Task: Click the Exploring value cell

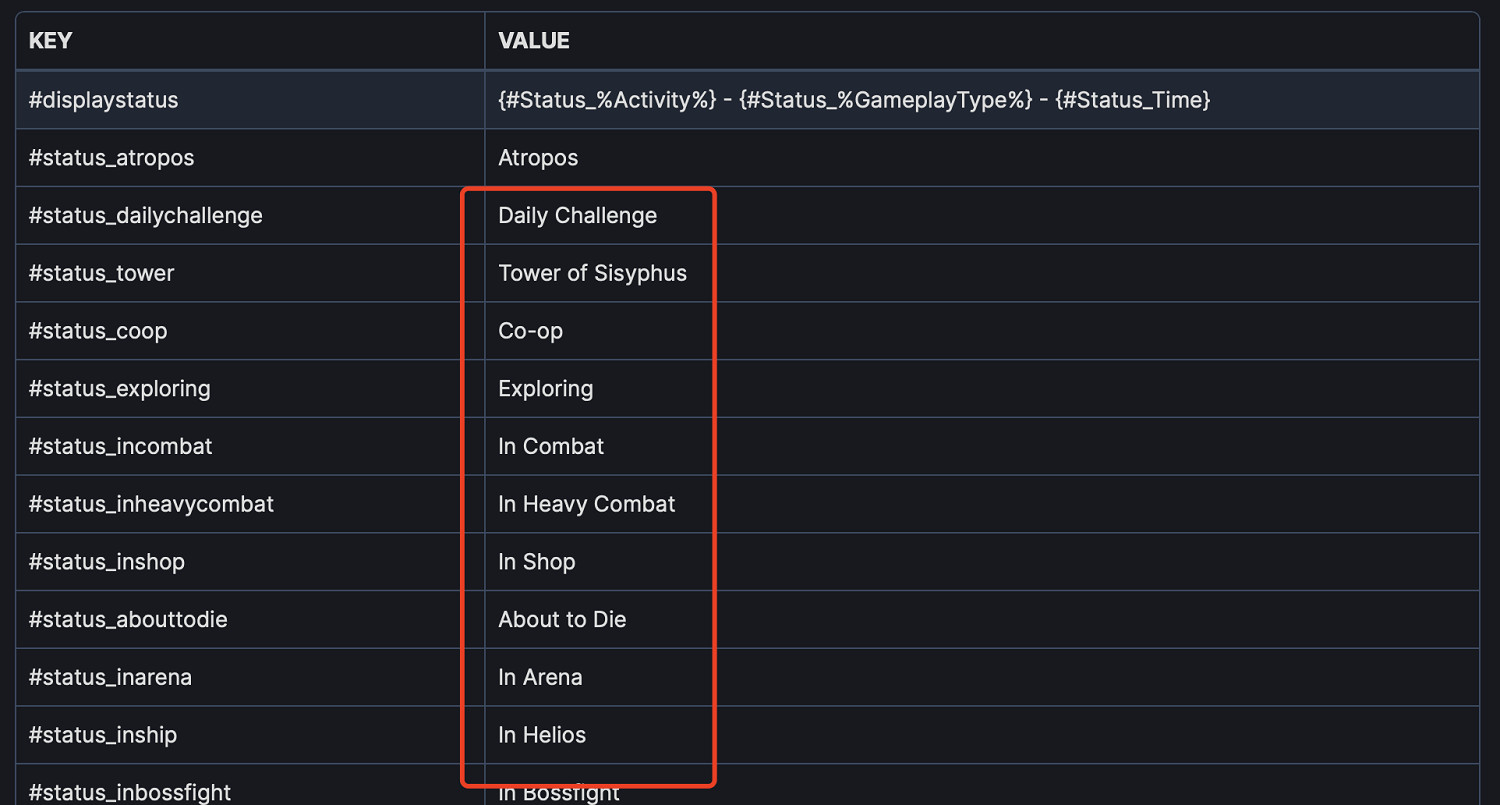Action: (546, 389)
